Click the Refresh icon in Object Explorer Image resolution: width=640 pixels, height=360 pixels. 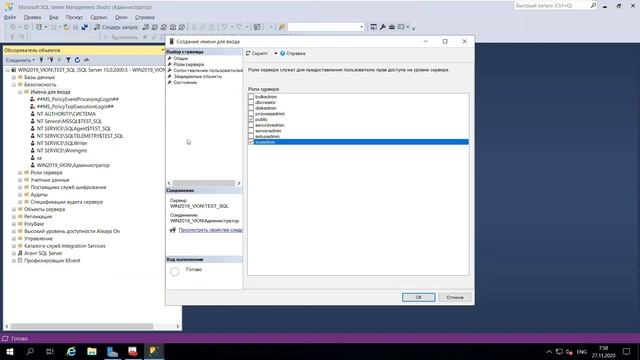click(x=77, y=60)
